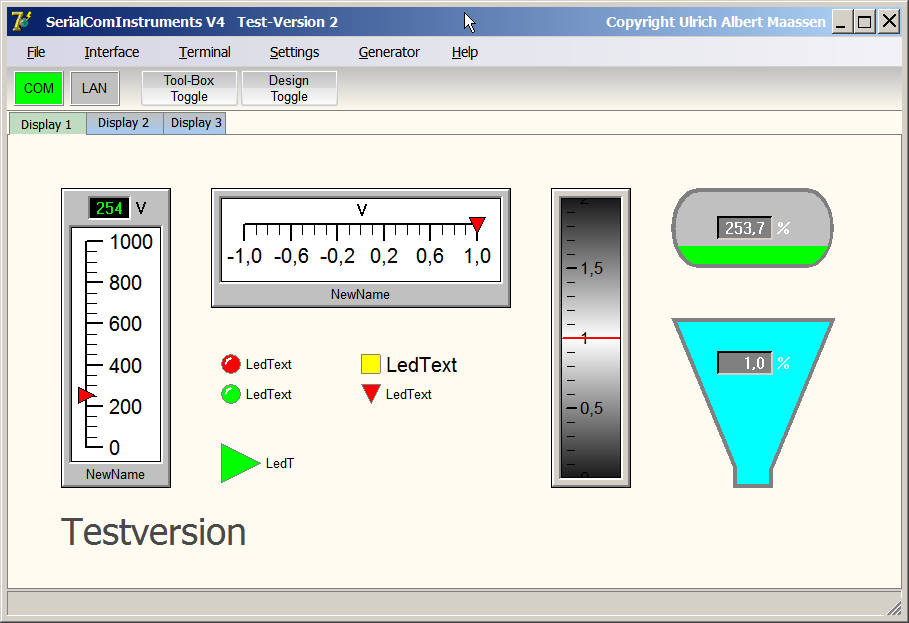This screenshot has width=909, height=623.
Task: Open the Help menu
Action: point(465,52)
